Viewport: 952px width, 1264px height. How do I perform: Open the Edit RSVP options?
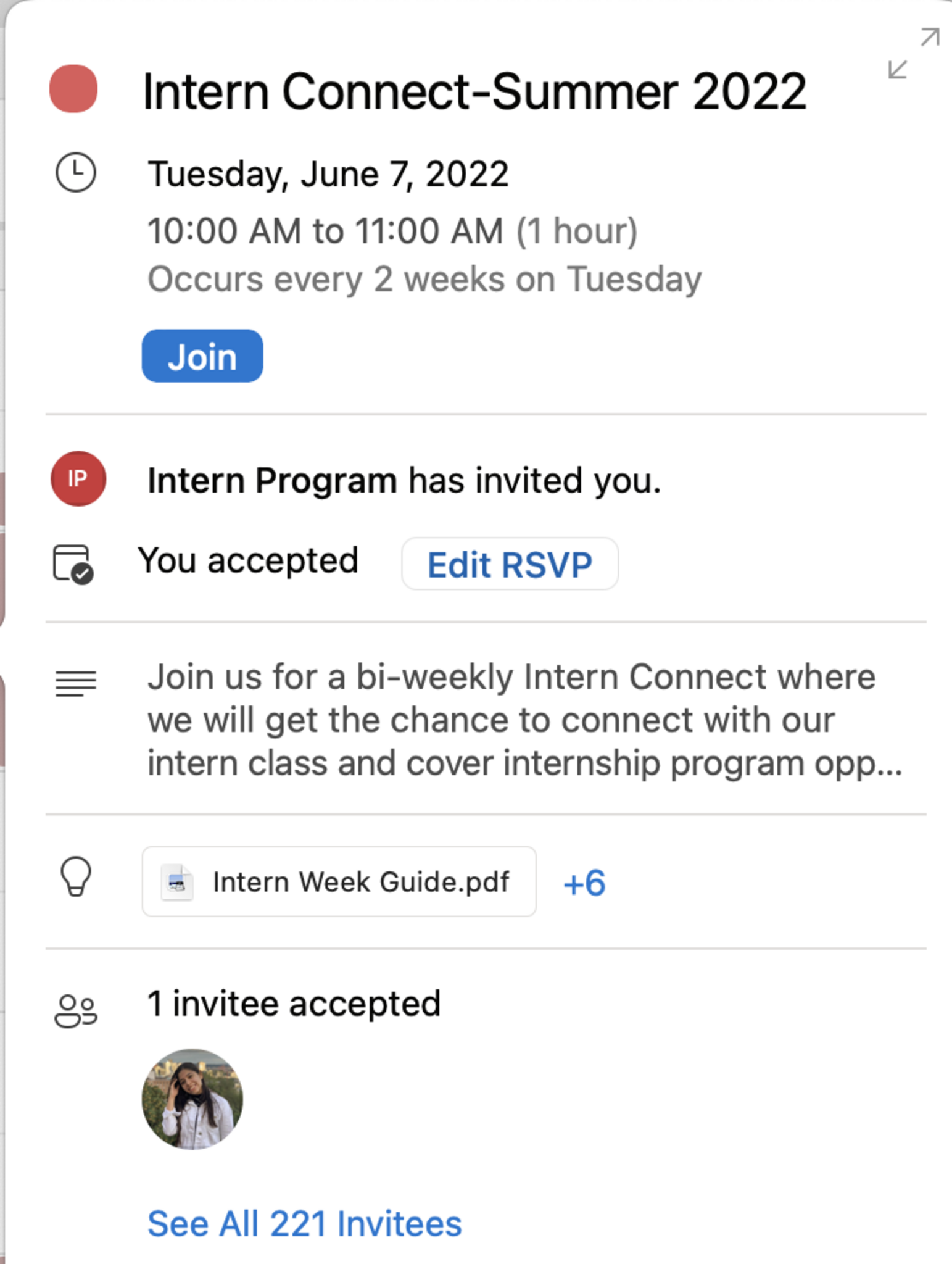510,564
